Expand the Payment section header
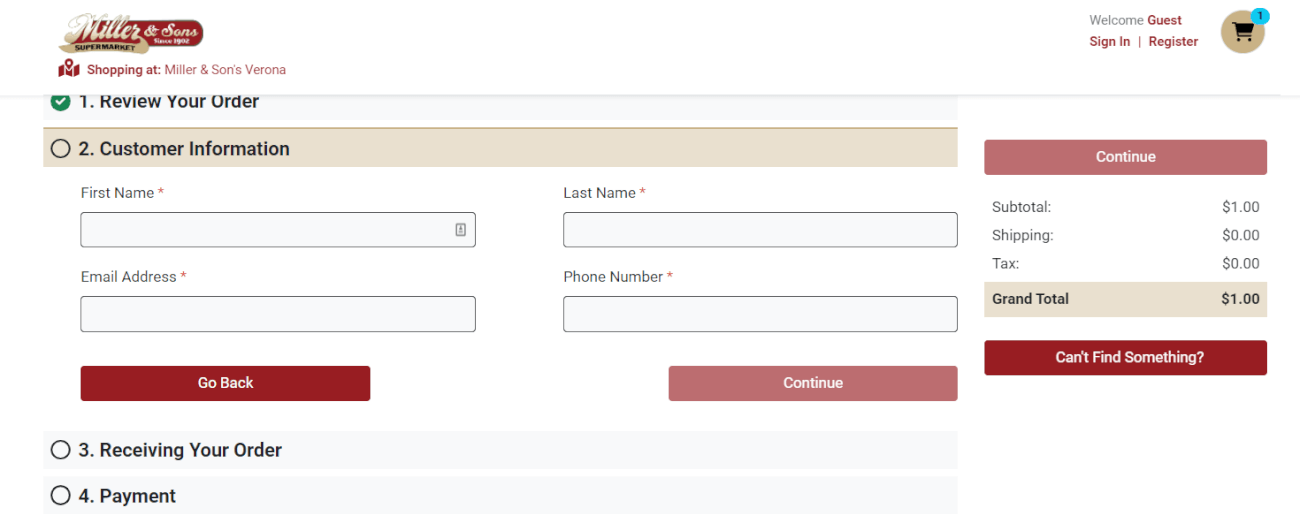 [500, 496]
